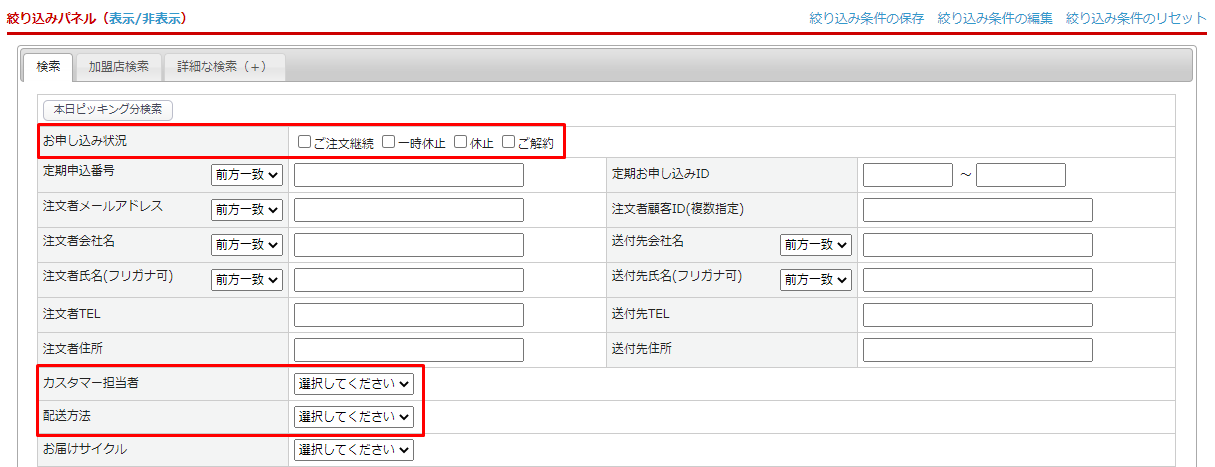Check the ご注文継続 checkbox

pyautogui.click(x=305, y=142)
